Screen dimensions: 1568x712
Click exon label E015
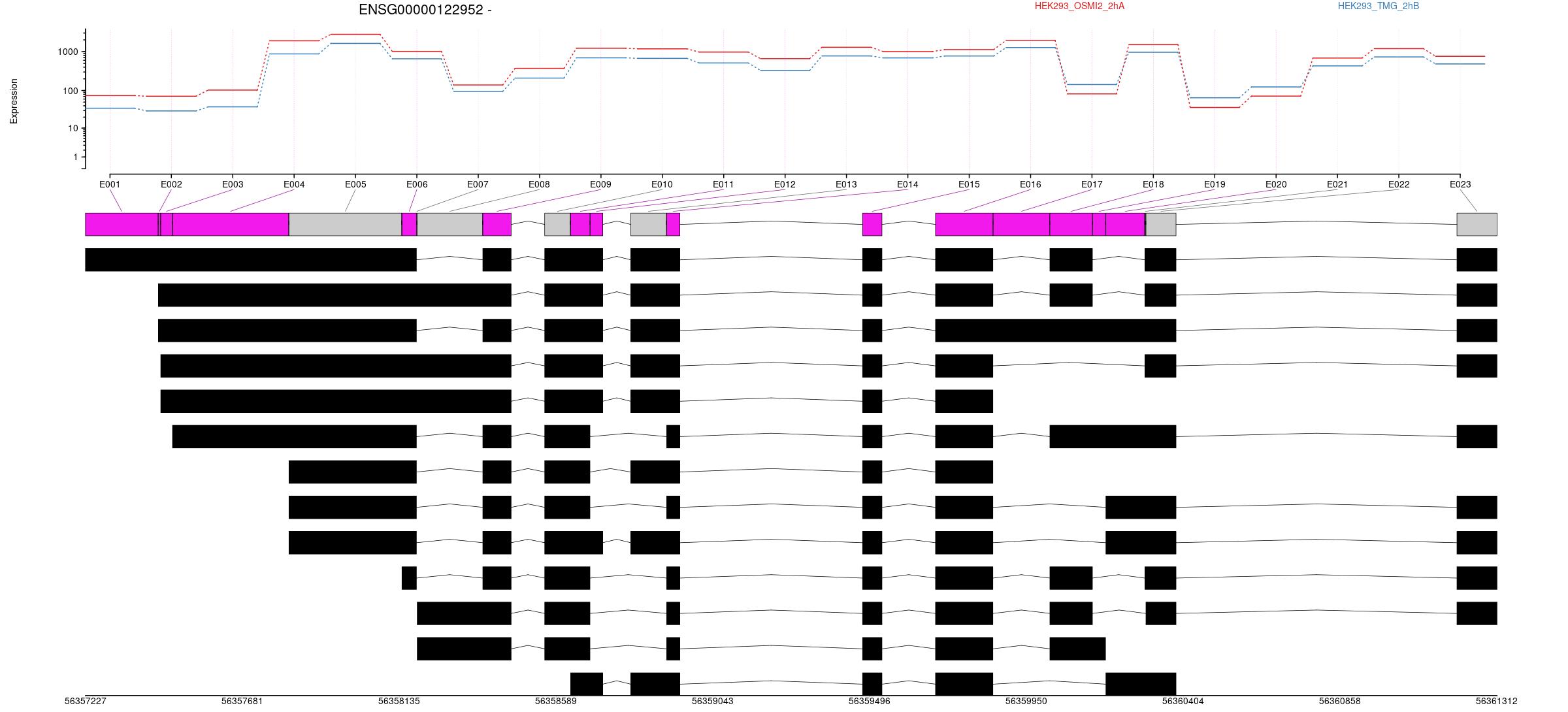pyautogui.click(x=969, y=184)
